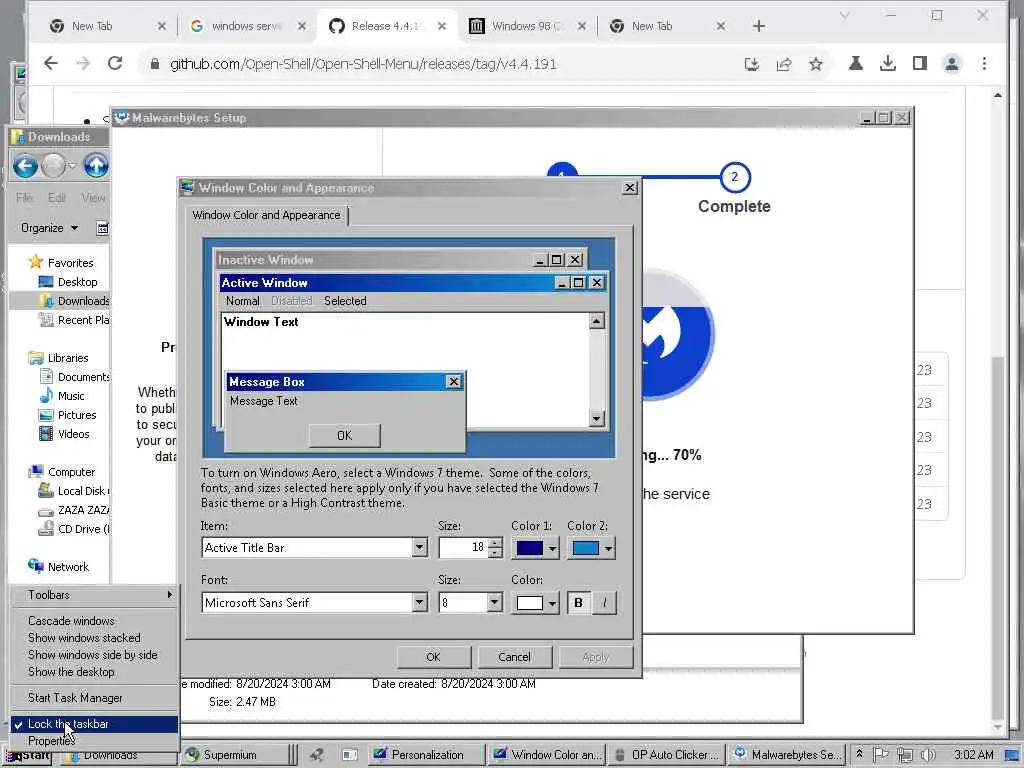Choose Show windows side by side
This screenshot has height=768, width=1024.
pyautogui.click(x=94, y=654)
